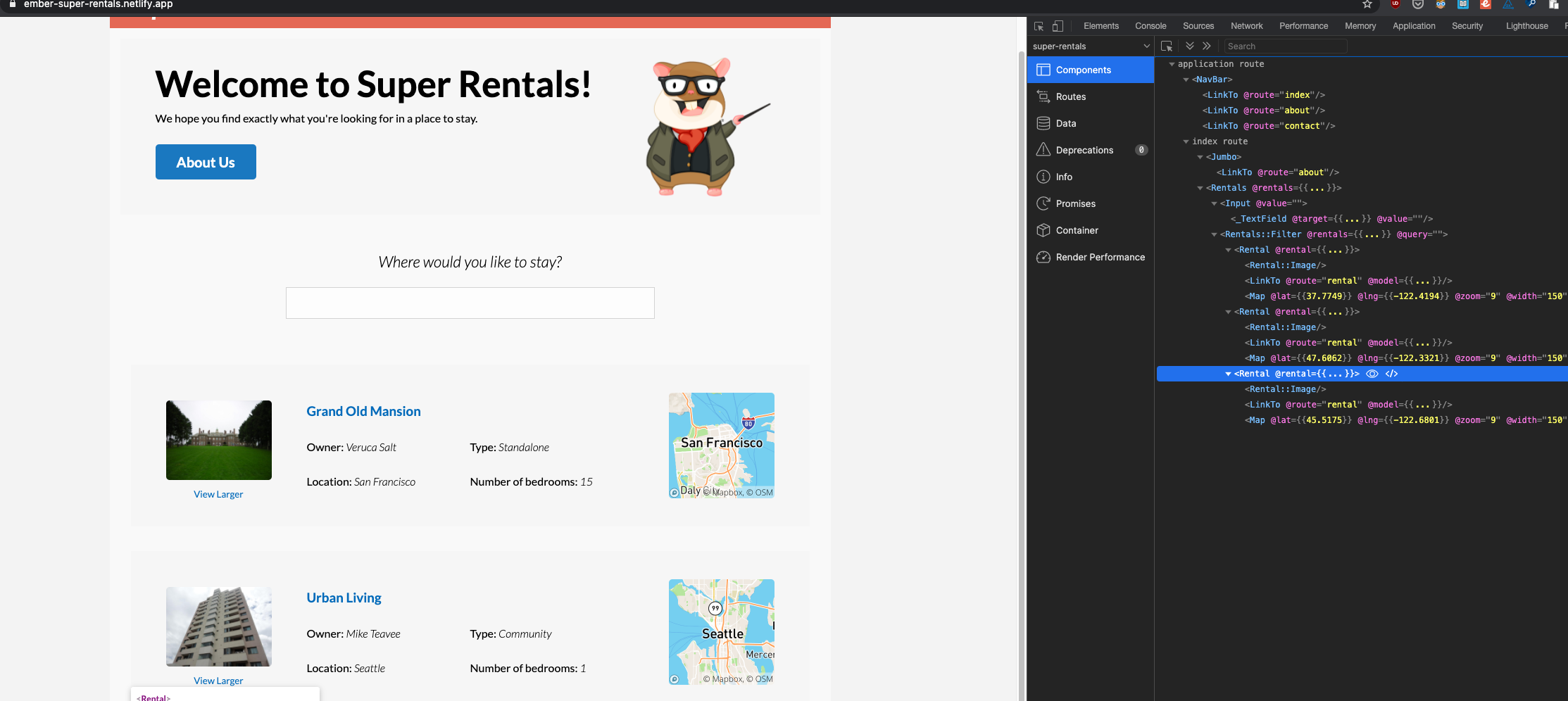The width and height of the screenshot is (1568, 701).
Task: Switch to the Lighthouse DevTools tab
Action: pyautogui.click(x=1526, y=26)
